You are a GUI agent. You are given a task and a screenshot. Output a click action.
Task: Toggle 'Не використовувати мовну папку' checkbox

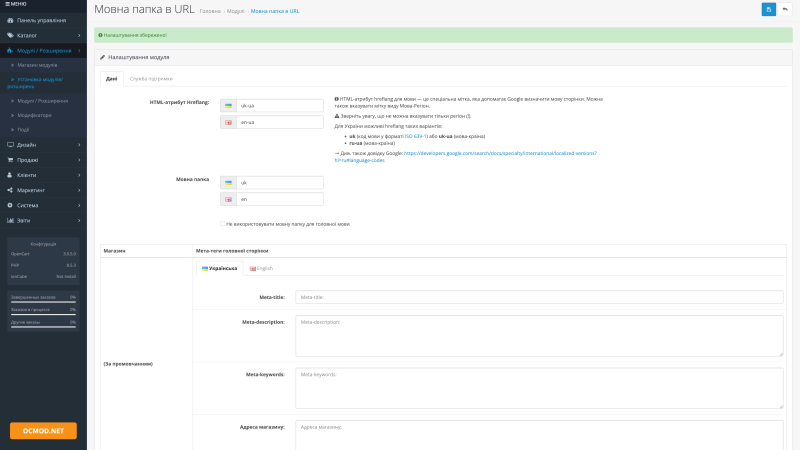pos(222,223)
